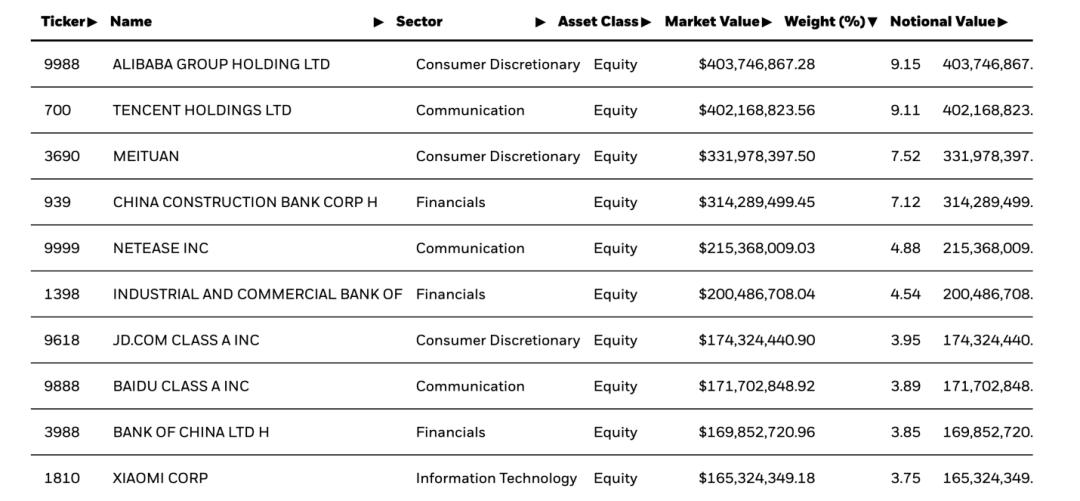Sort table by the Ticker header text
Screen dimensions: 1080x501
[x=63, y=22]
